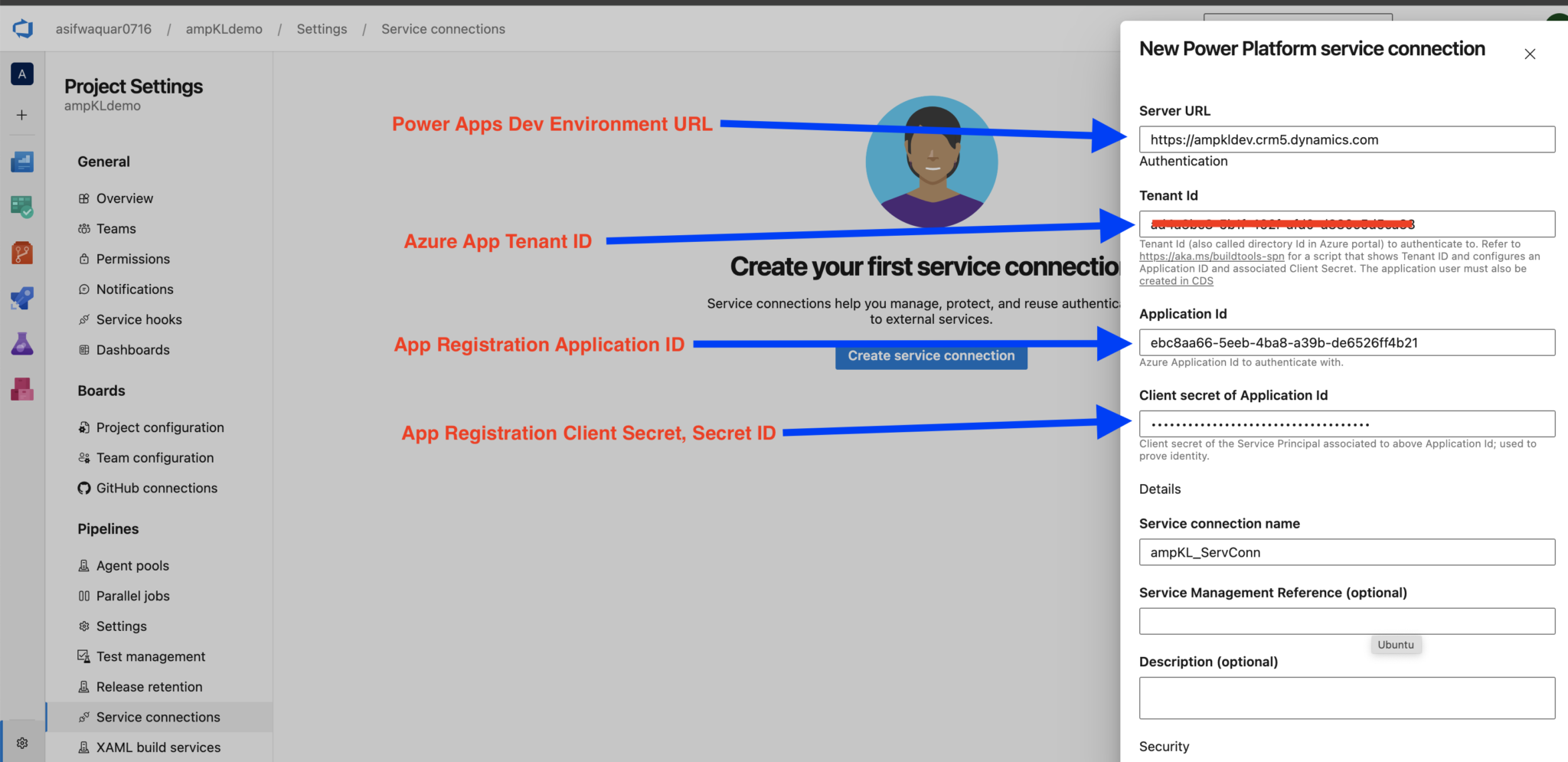Image resolution: width=1568 pixels, height=762 pixels.
Task: Open the Azure Boards icon in the sidebar
Action: (22, 205)
